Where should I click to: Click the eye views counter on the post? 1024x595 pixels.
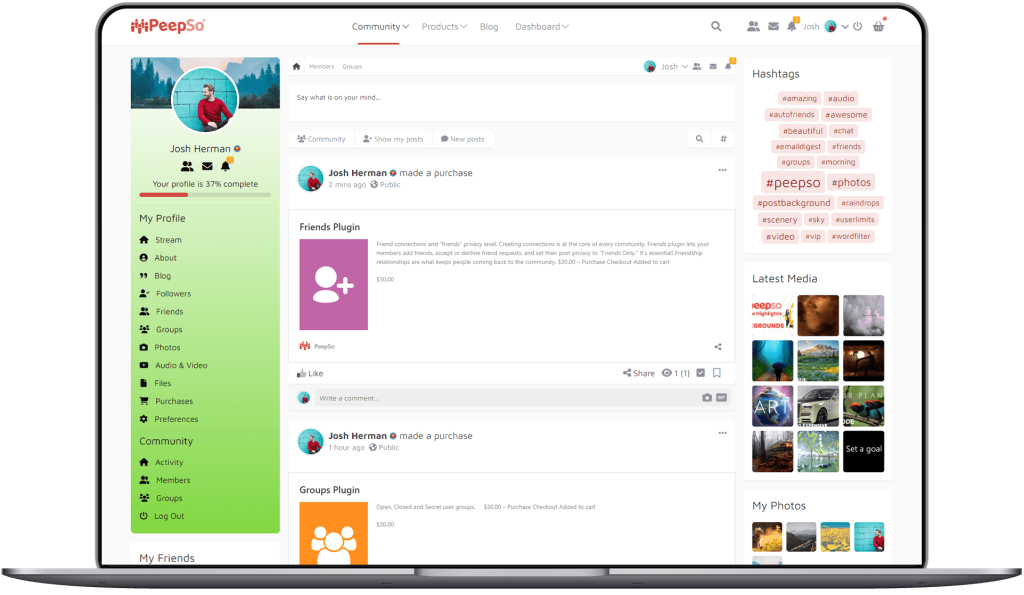(676, 373)
